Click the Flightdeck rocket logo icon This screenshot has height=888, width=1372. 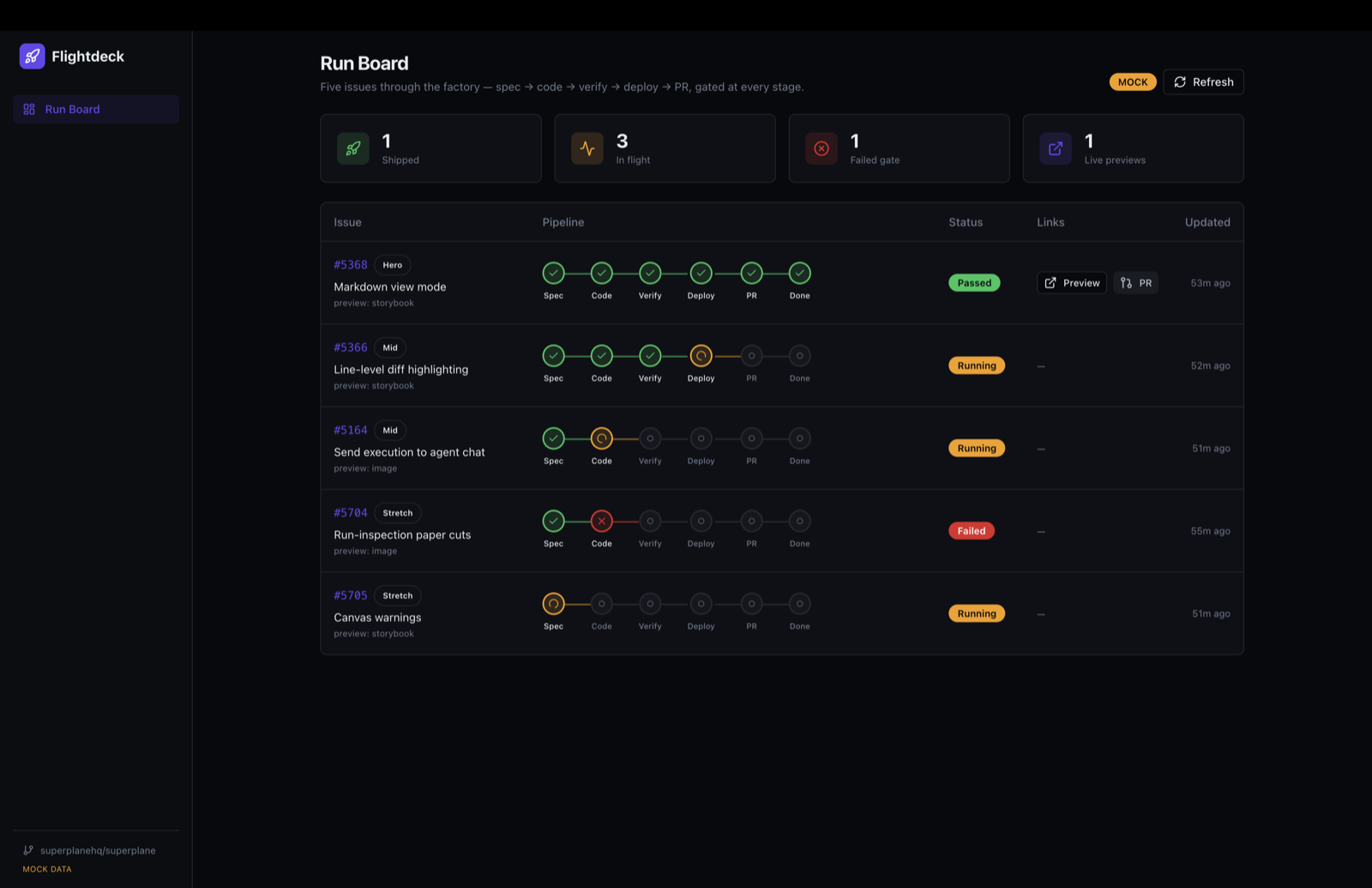click(32, 56)
